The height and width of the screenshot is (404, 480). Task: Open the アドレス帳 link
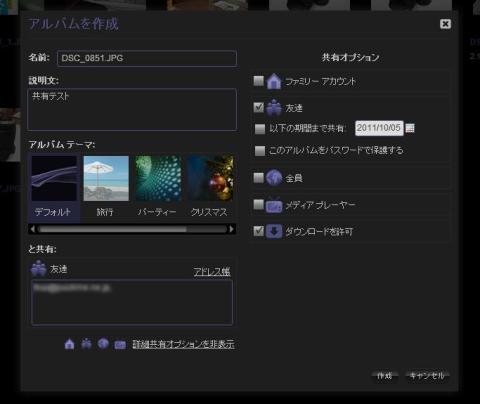tap(212, 272)
